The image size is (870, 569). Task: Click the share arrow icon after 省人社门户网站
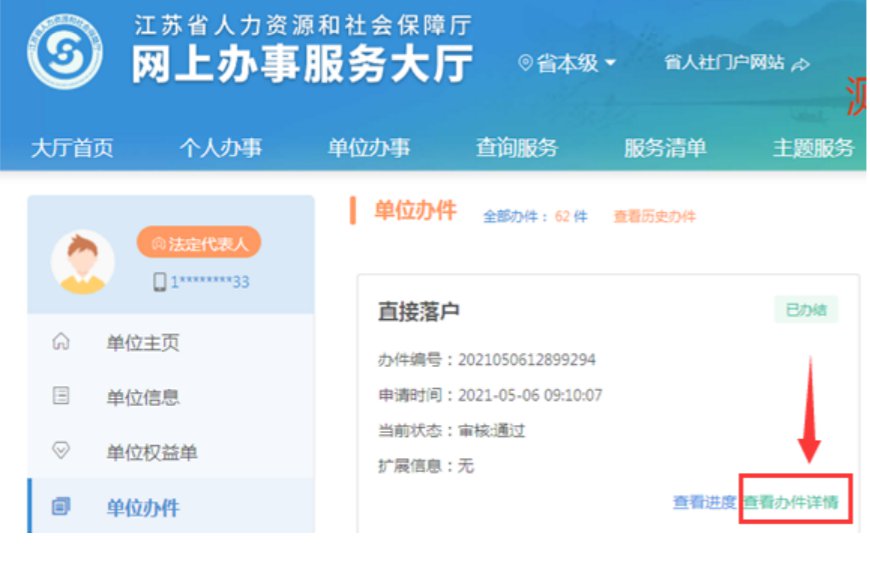(800, 64)
